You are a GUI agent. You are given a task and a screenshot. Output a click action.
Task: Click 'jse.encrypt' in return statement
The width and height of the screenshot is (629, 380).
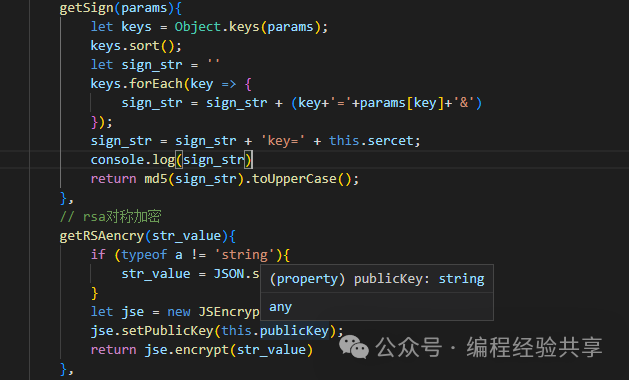[187, 350]
